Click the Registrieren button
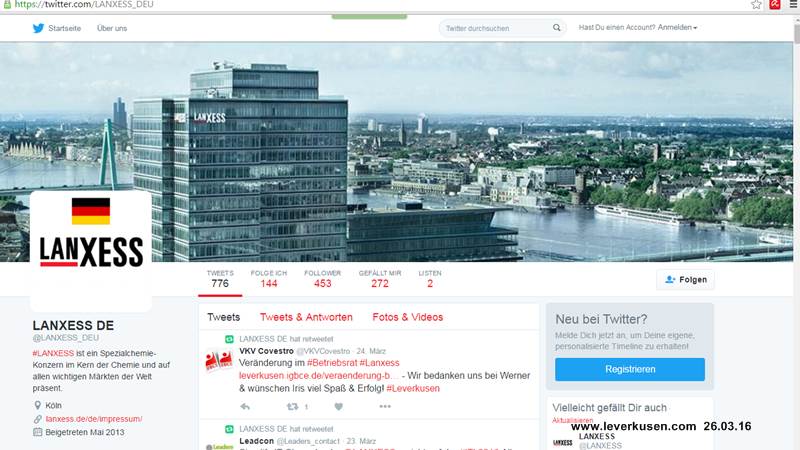This screenshot has height=450, width=800. click(x=630, y=369)
